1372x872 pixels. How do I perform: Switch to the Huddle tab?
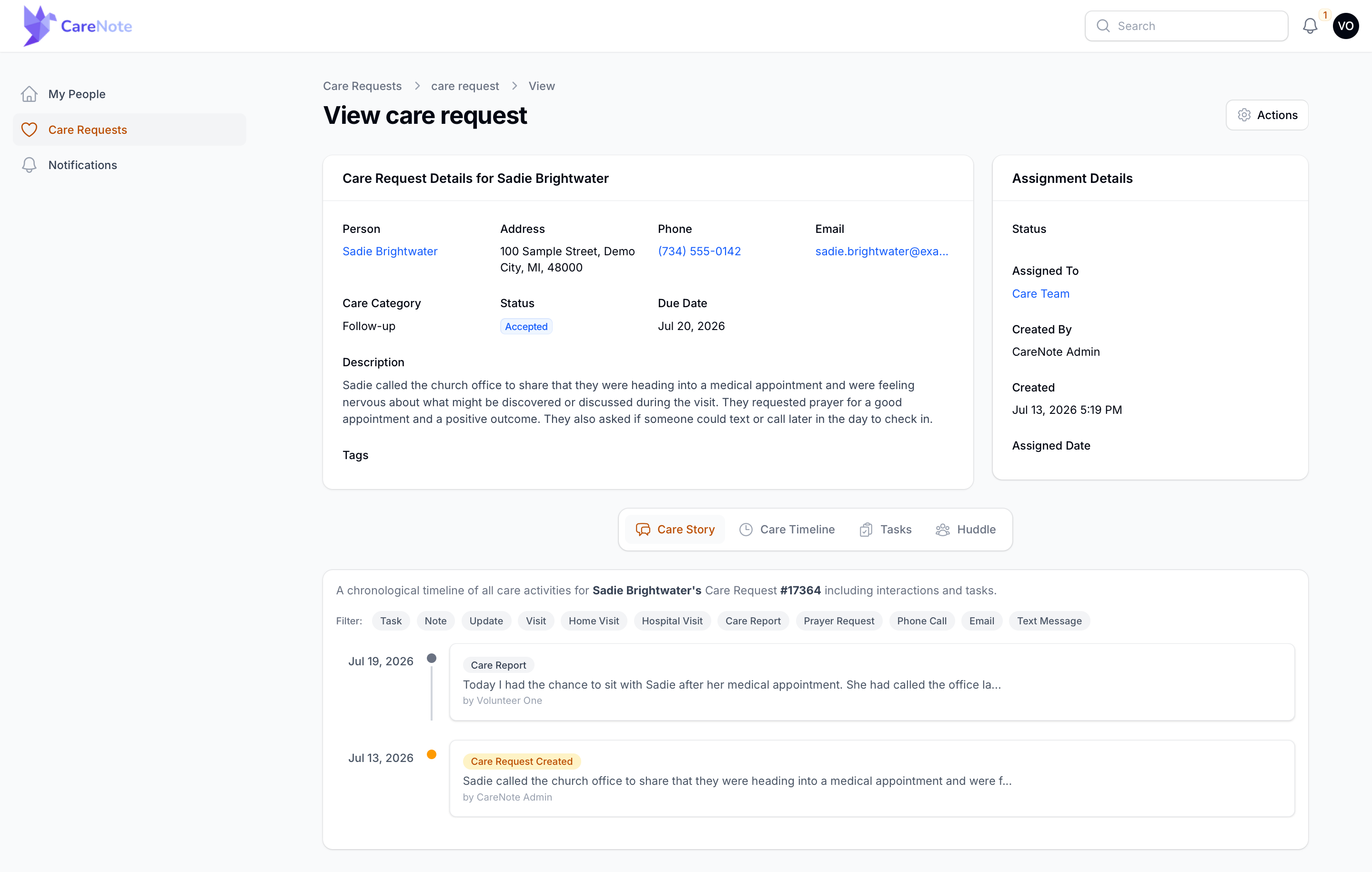click(966, 529)
